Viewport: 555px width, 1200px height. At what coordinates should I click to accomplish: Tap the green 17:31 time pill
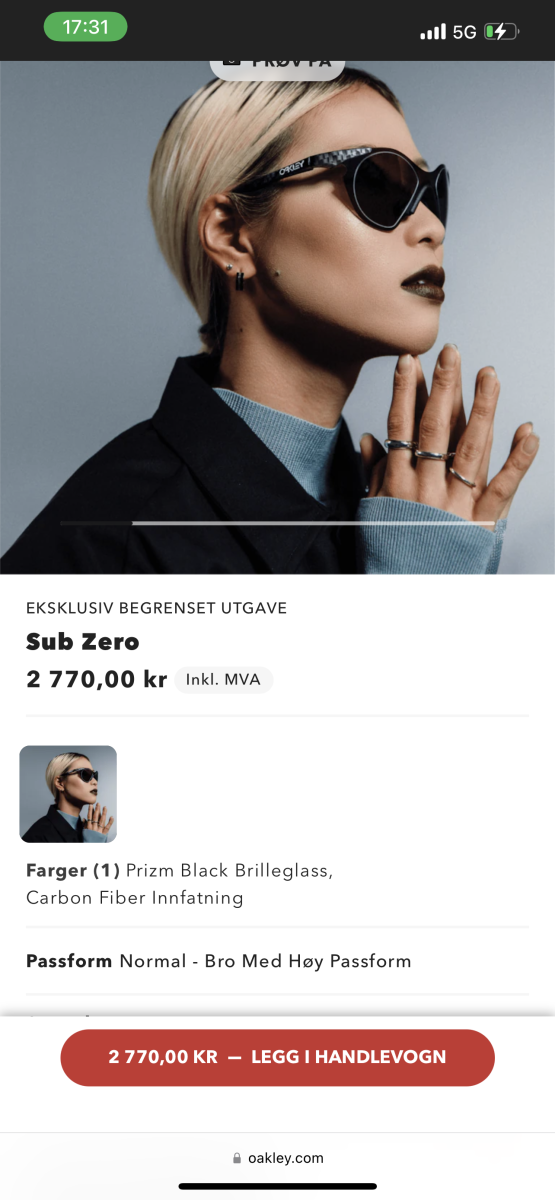click(85, 27)
